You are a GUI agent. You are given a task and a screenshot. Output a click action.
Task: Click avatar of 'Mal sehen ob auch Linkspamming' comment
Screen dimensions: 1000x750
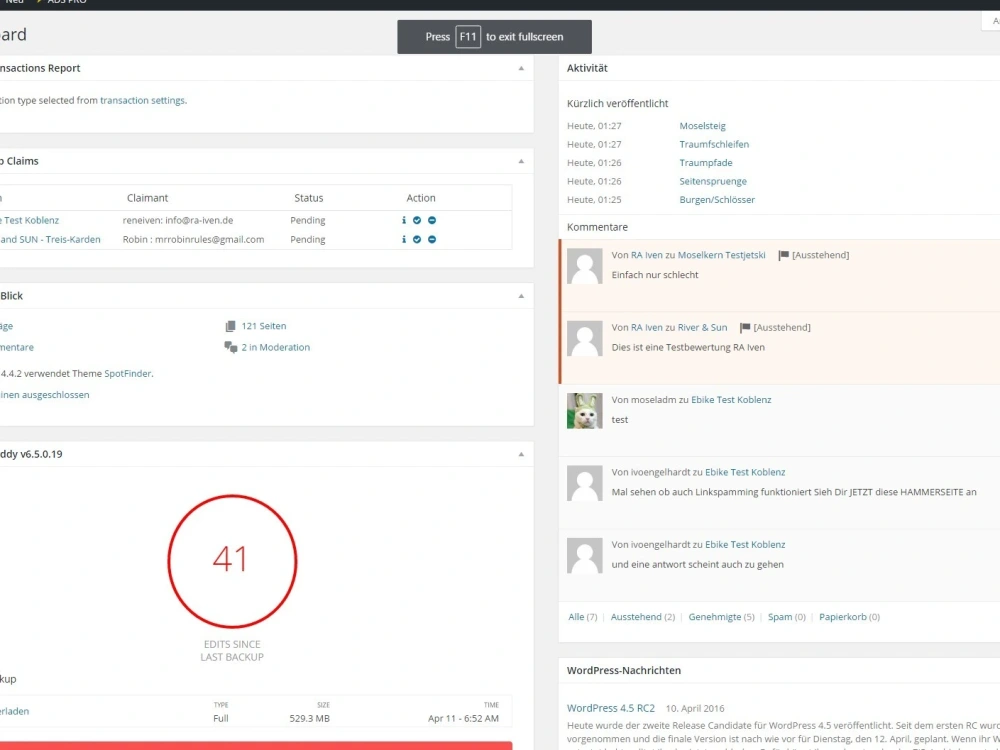585,483
